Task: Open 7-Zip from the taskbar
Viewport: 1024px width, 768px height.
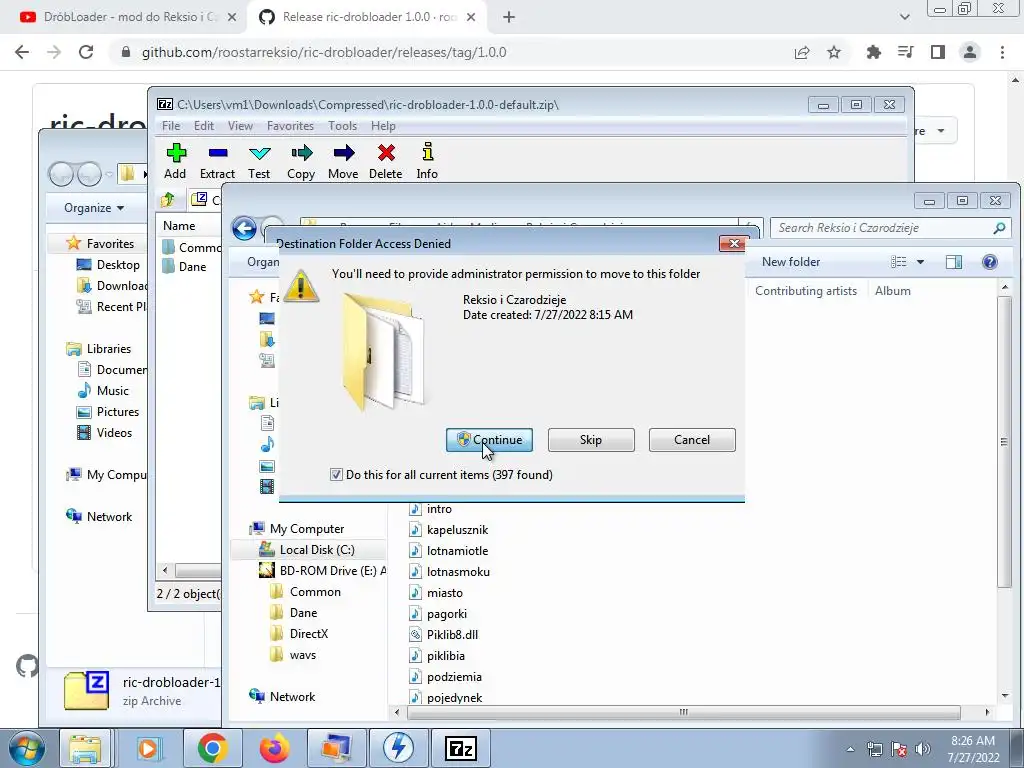Action: (x=461, y=748)
